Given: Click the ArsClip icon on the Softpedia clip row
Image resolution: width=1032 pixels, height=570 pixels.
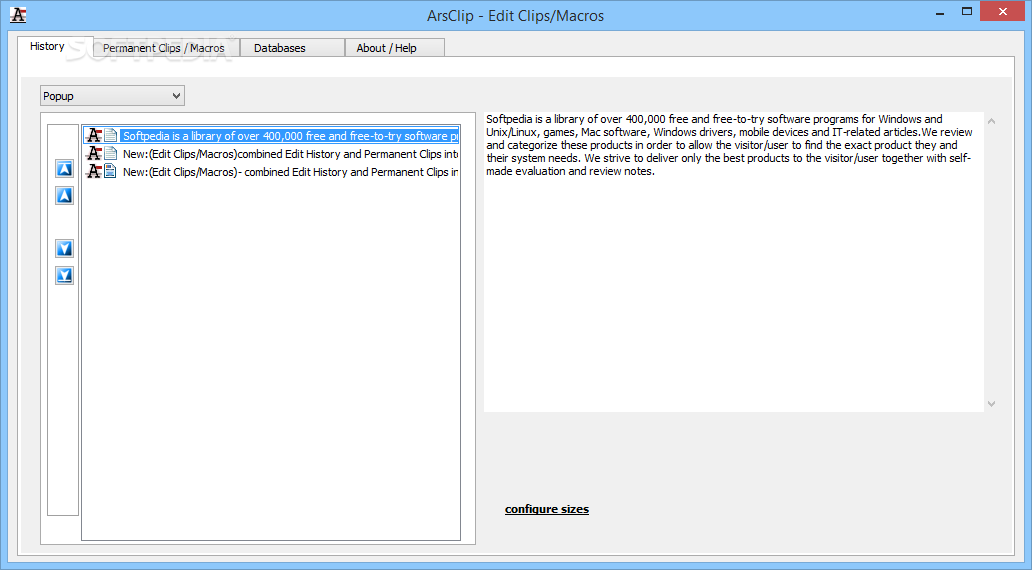Looking at the screenshot, I should (94, 136).
